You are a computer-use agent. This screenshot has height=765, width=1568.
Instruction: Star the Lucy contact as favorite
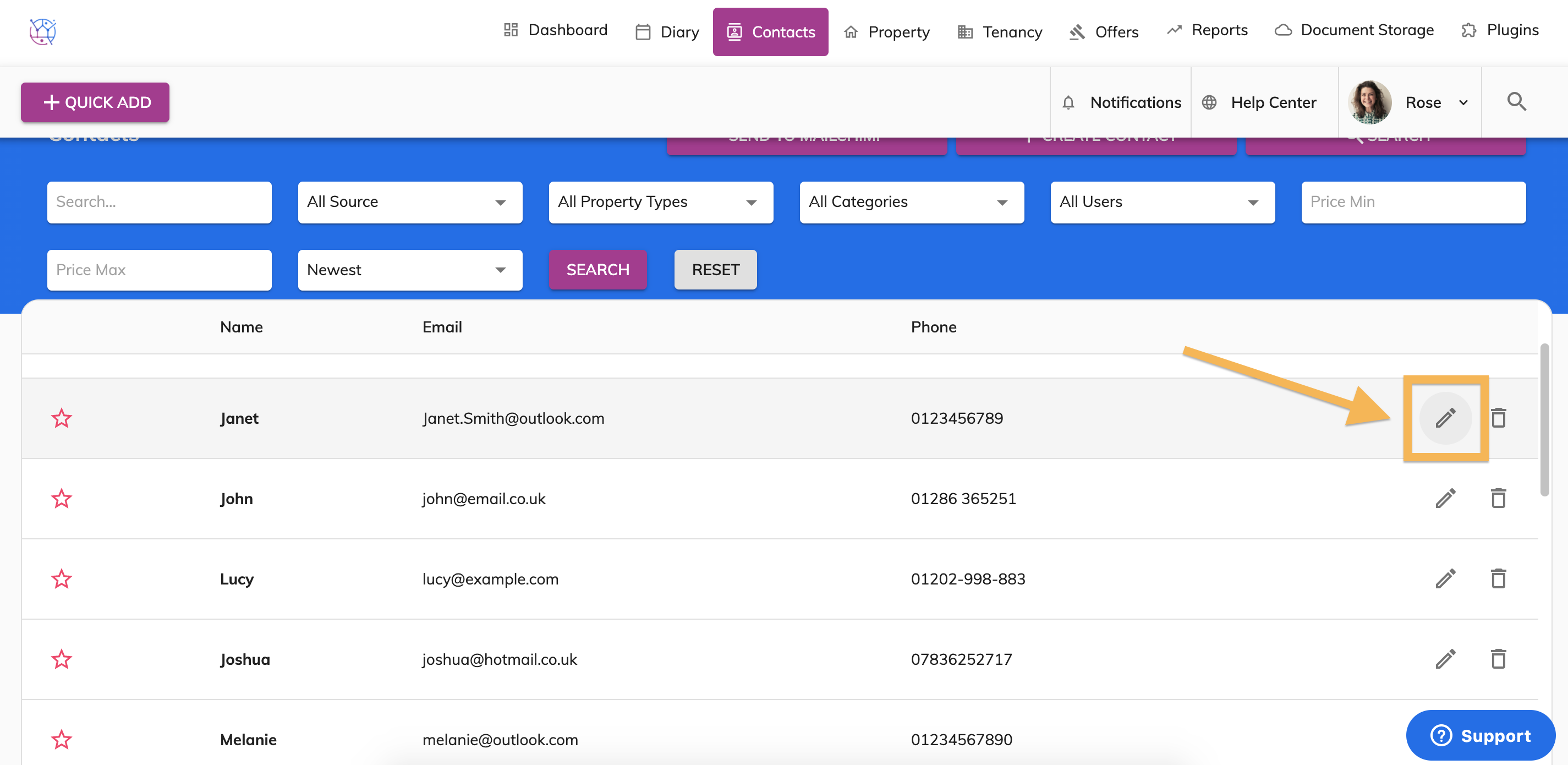[62, 578]
